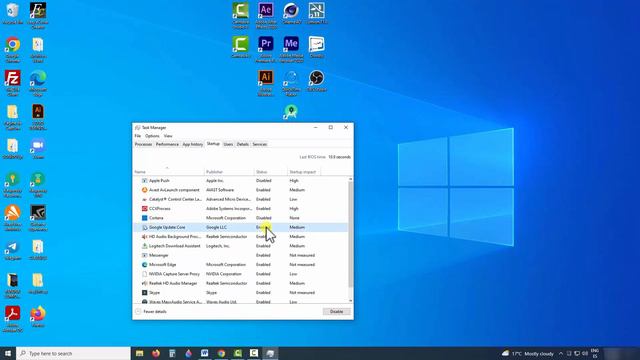640x360 pixels.
Task: Open Firefox desktop shortcut at bottom left
Action: 38,316
